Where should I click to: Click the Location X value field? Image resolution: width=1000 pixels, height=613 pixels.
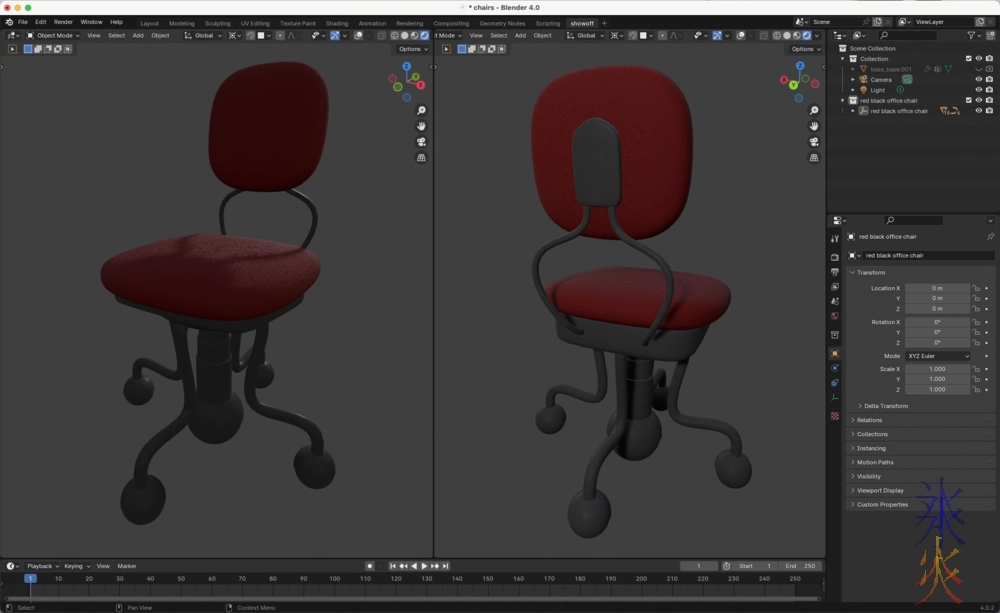point(937,288)
